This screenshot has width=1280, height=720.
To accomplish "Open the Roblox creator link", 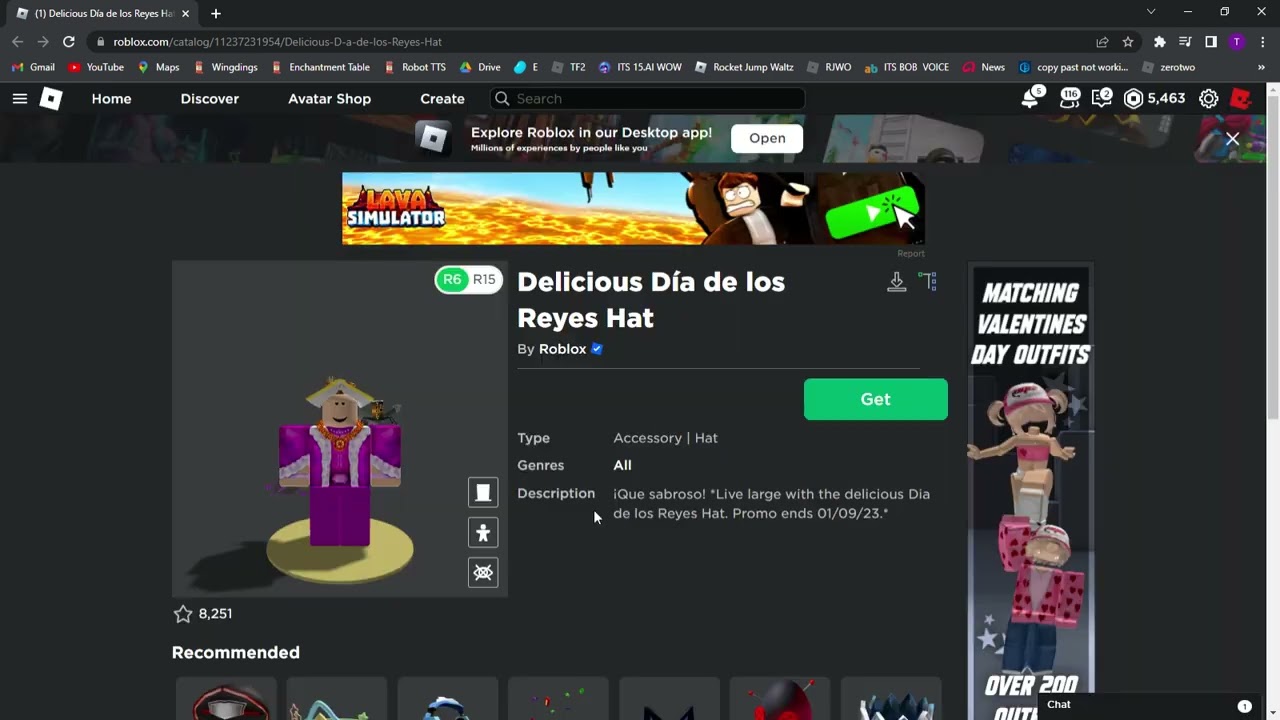I will [562, 349].
